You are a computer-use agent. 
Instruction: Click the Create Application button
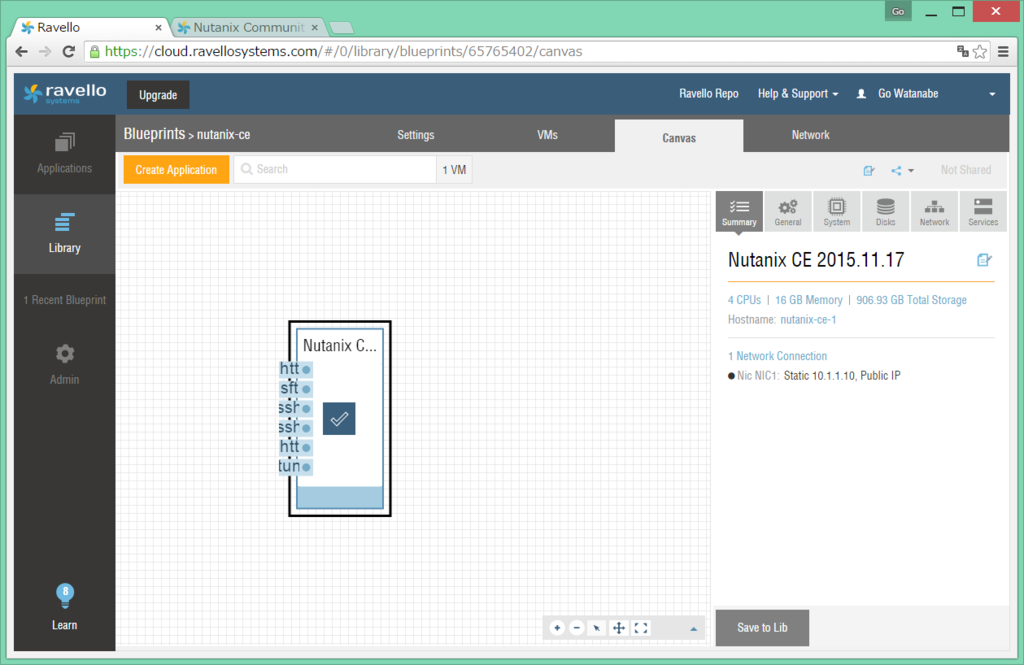(176, 170)
